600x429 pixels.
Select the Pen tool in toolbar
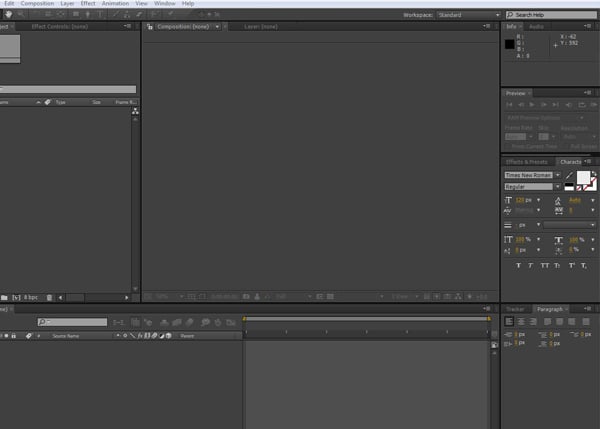click(x=88, y=14)
